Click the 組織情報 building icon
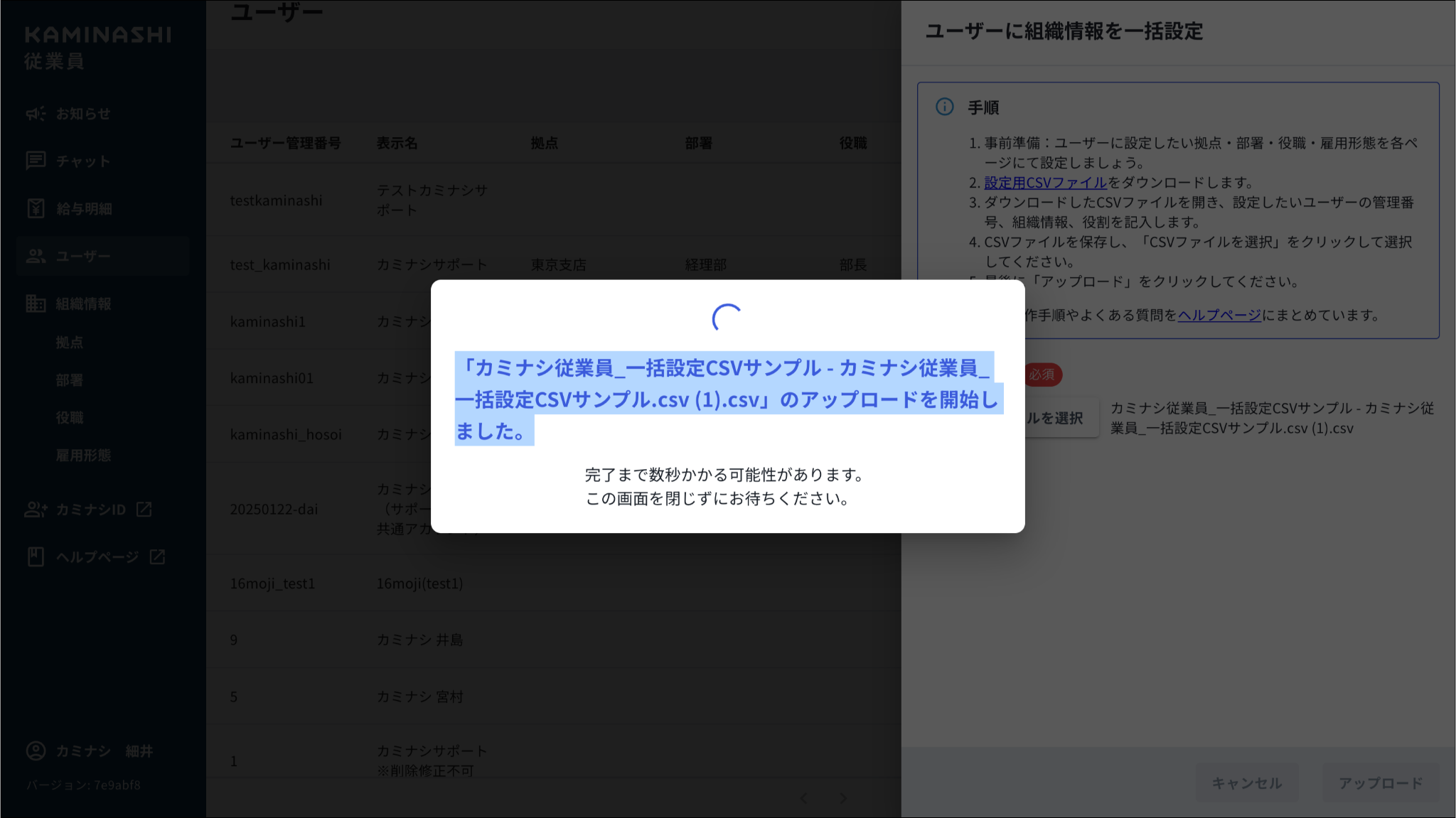This screenshot has width=1456, height=818. point(36,303)
